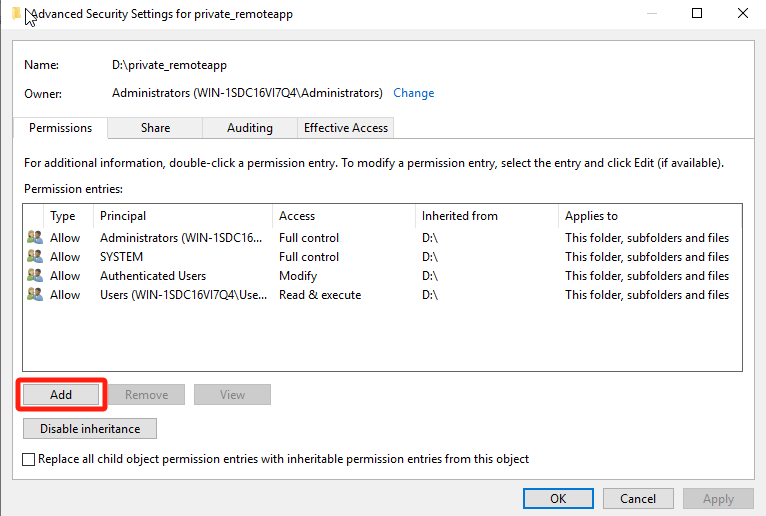Click the Change owner link
766x516 pixels.
pyautogui.click(x=413, y=93)
